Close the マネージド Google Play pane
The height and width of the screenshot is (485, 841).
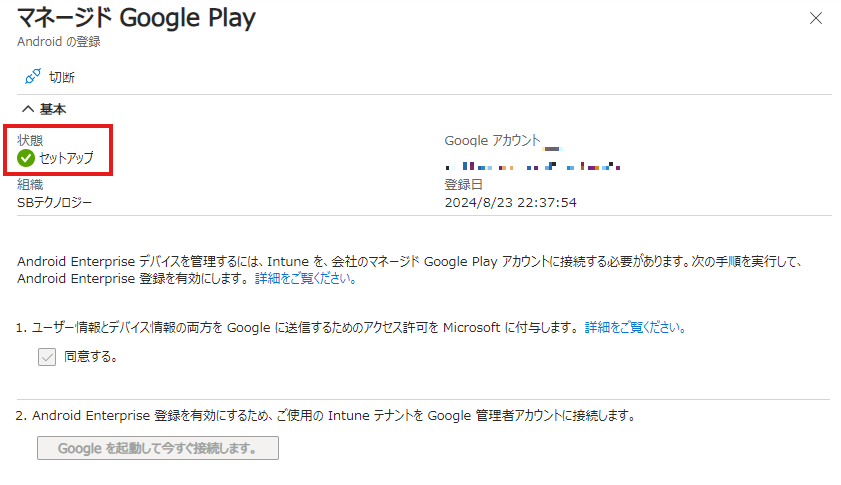pos(815,18)
